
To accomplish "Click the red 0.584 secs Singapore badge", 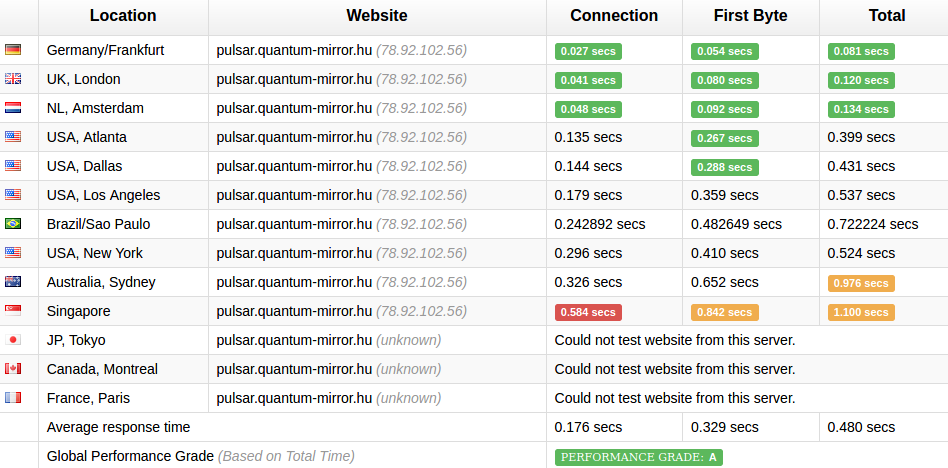I will tap(588, 312).
